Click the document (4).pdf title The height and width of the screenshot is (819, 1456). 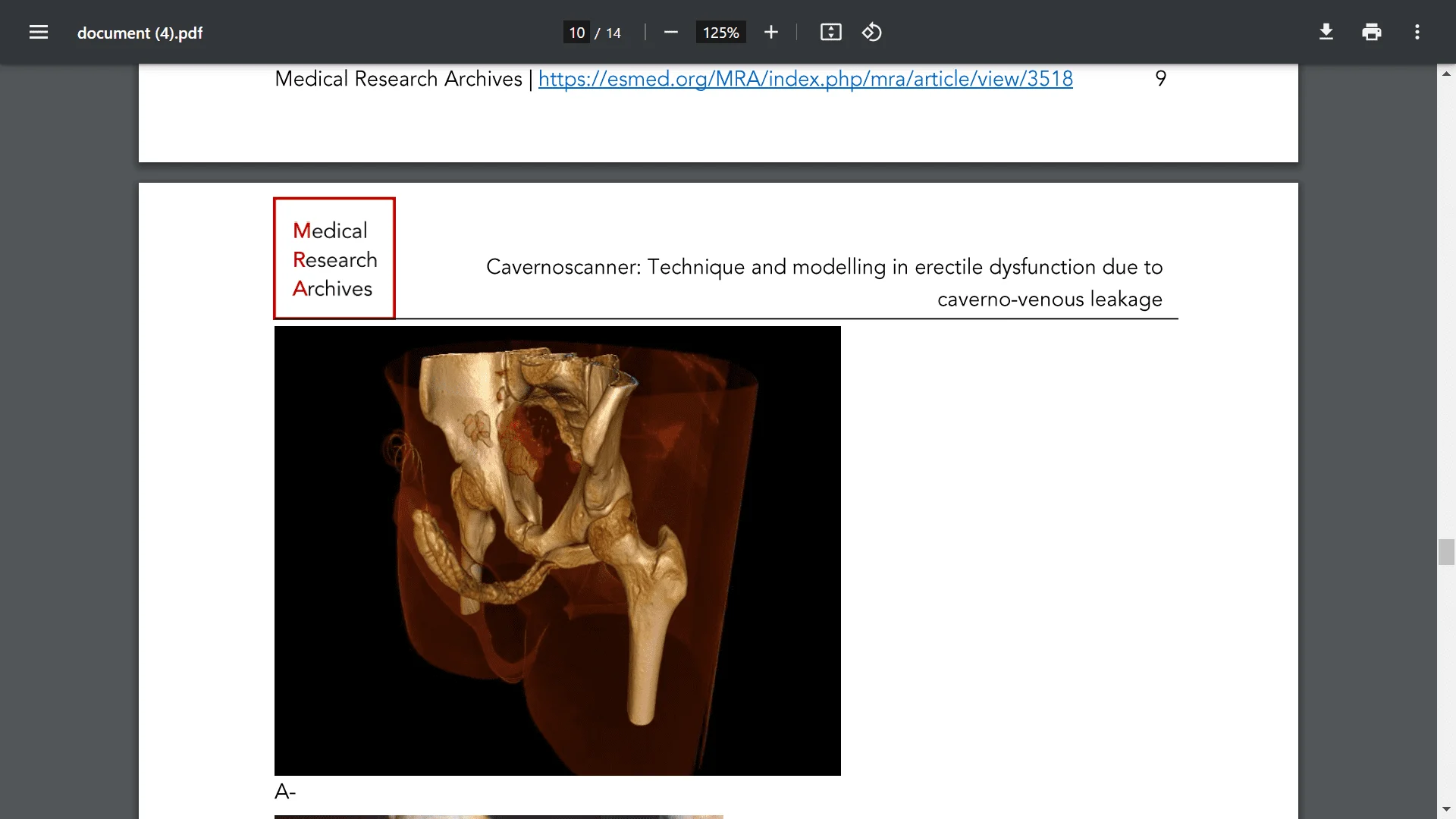point(140,33)
